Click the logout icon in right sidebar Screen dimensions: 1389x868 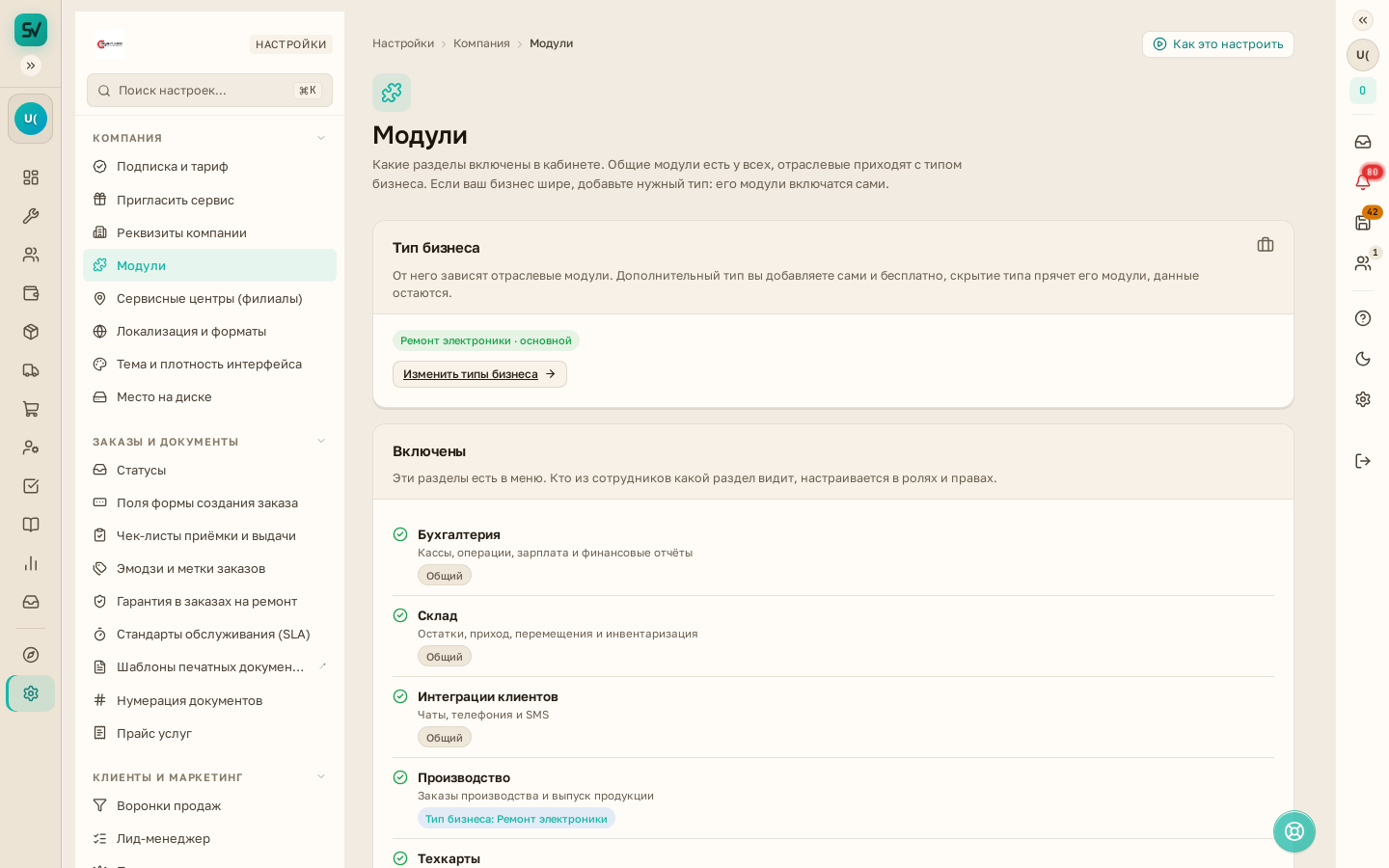tap(1362, 461)
